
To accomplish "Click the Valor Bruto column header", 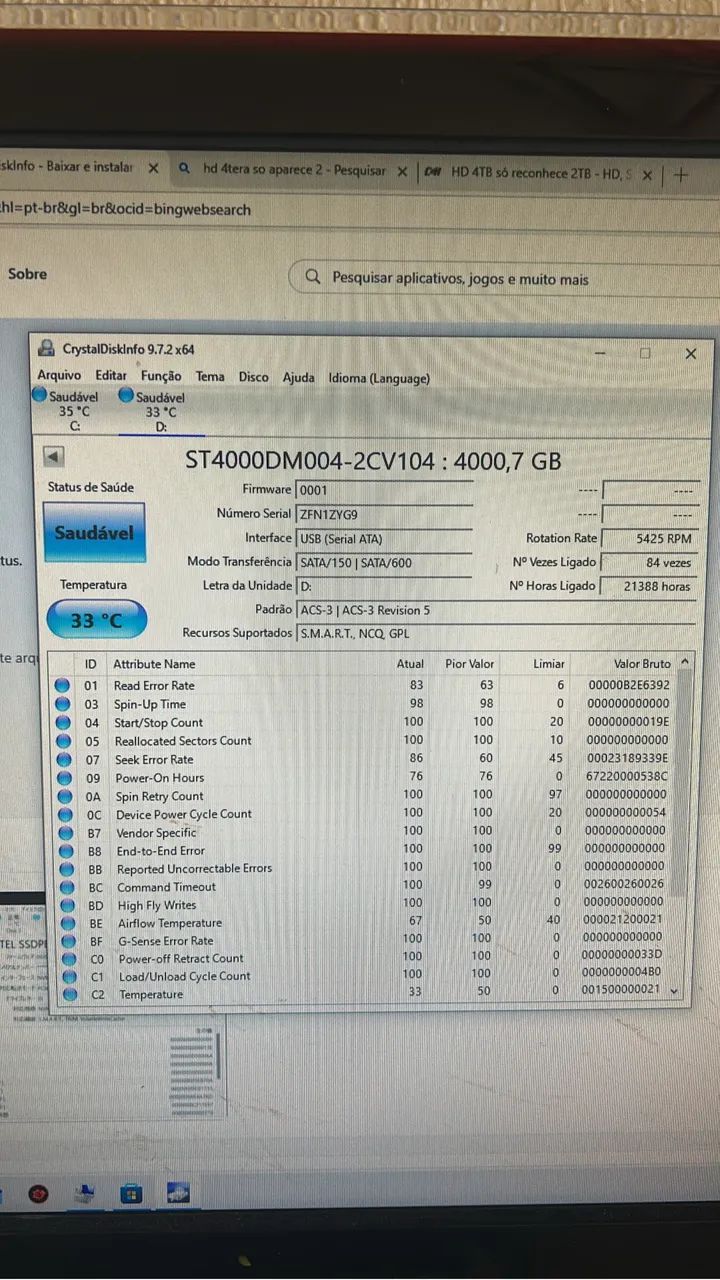I will (x=642, y=664).
